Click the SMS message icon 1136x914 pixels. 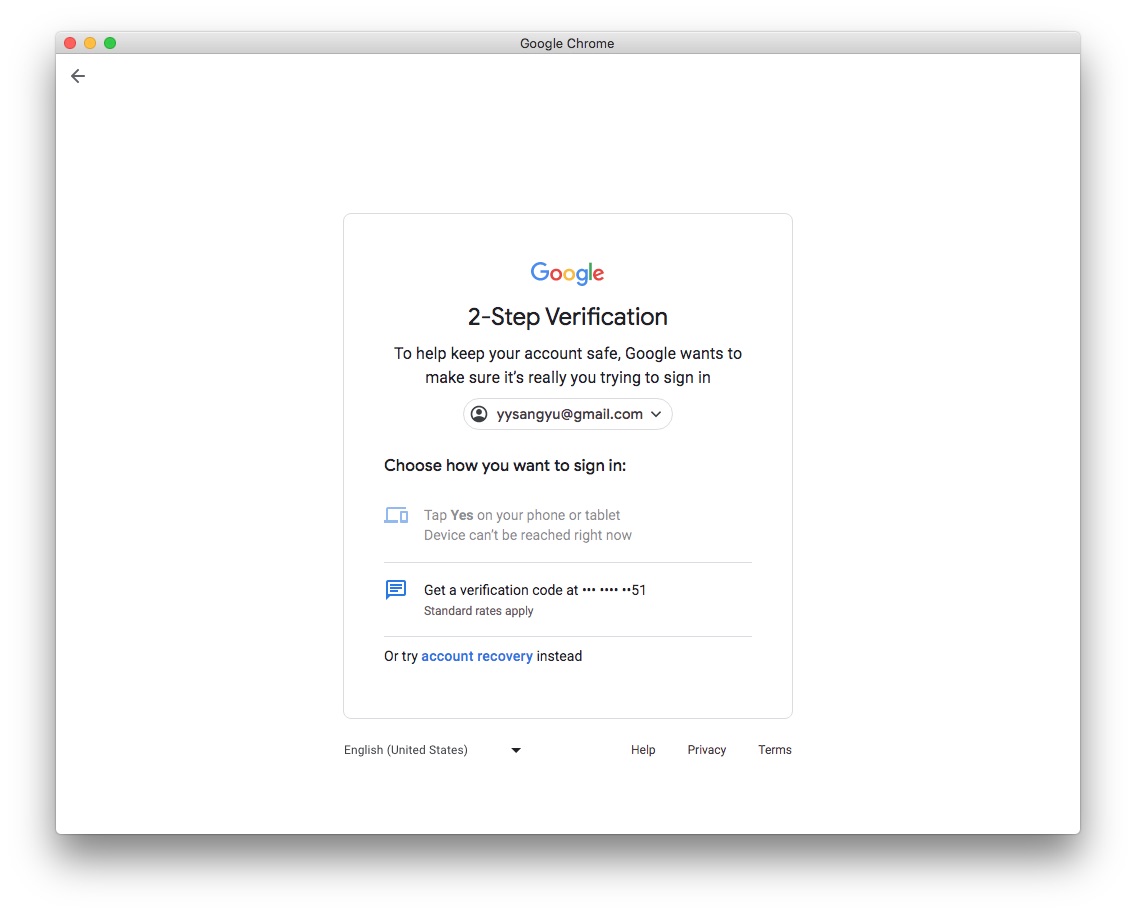point(396,590)
